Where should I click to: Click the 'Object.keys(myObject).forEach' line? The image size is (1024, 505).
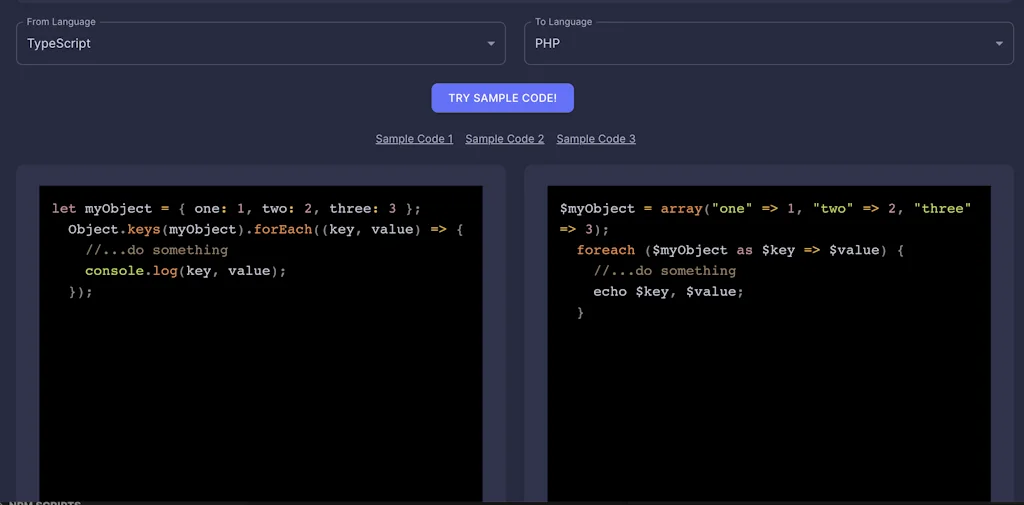(266, 230)
